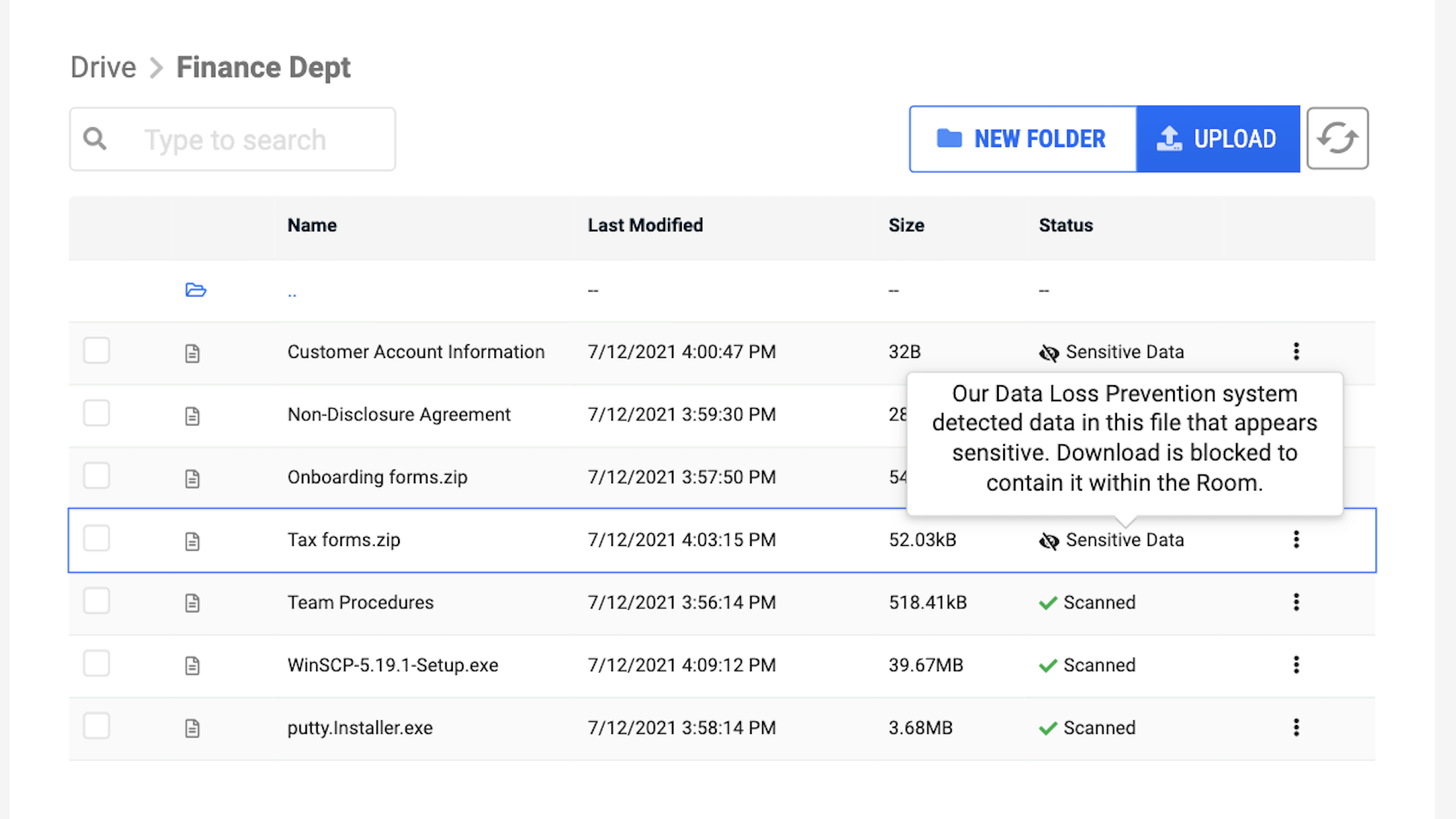Click the green checkmark for Team Procedures

point(1048,603)
